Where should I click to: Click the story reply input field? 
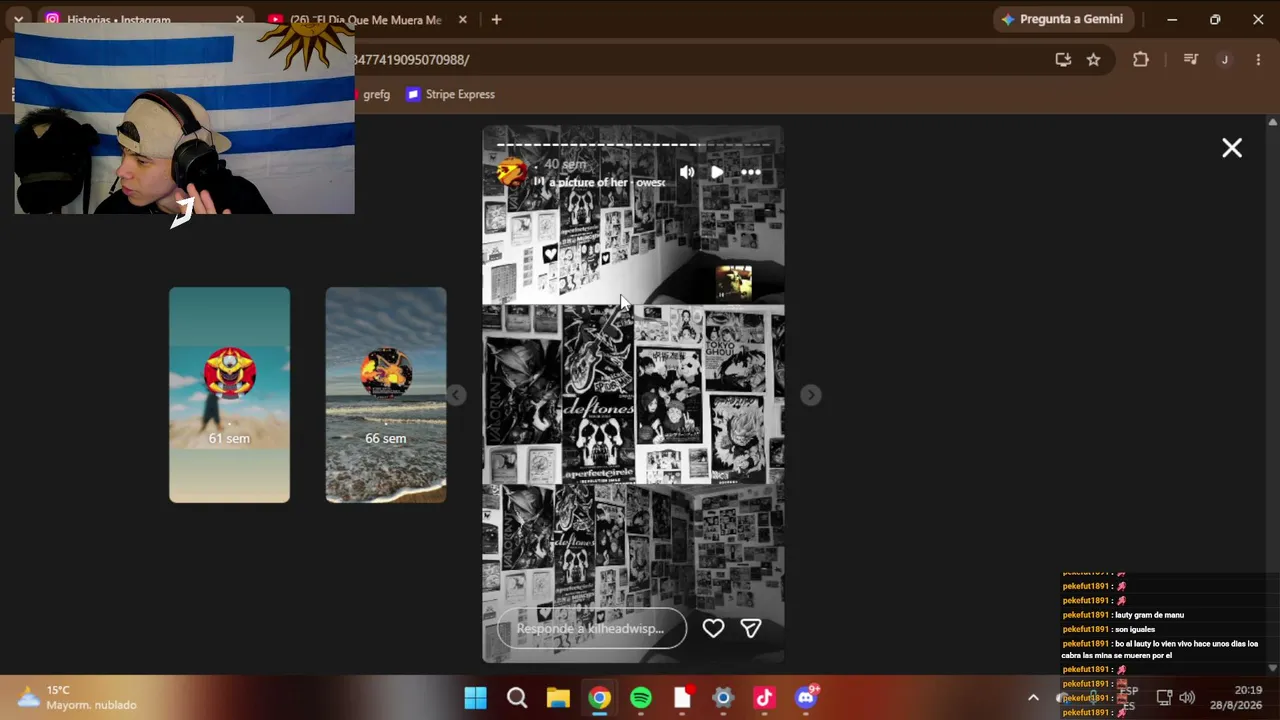click(592, 628)
